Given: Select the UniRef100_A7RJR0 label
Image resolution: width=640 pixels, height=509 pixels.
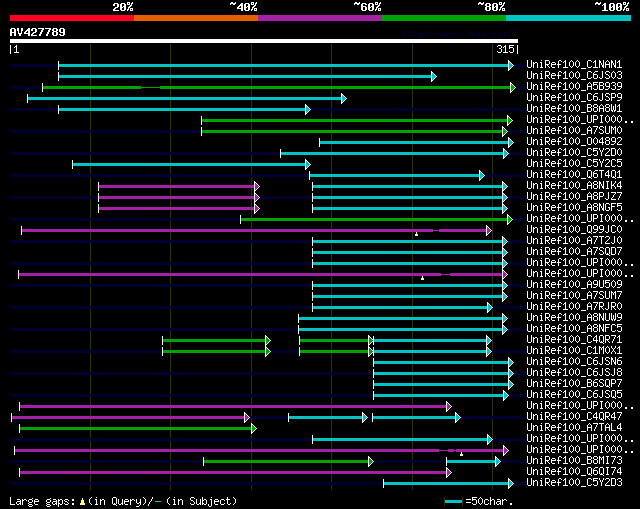Looking at the screenshot, I should [574, 307].
